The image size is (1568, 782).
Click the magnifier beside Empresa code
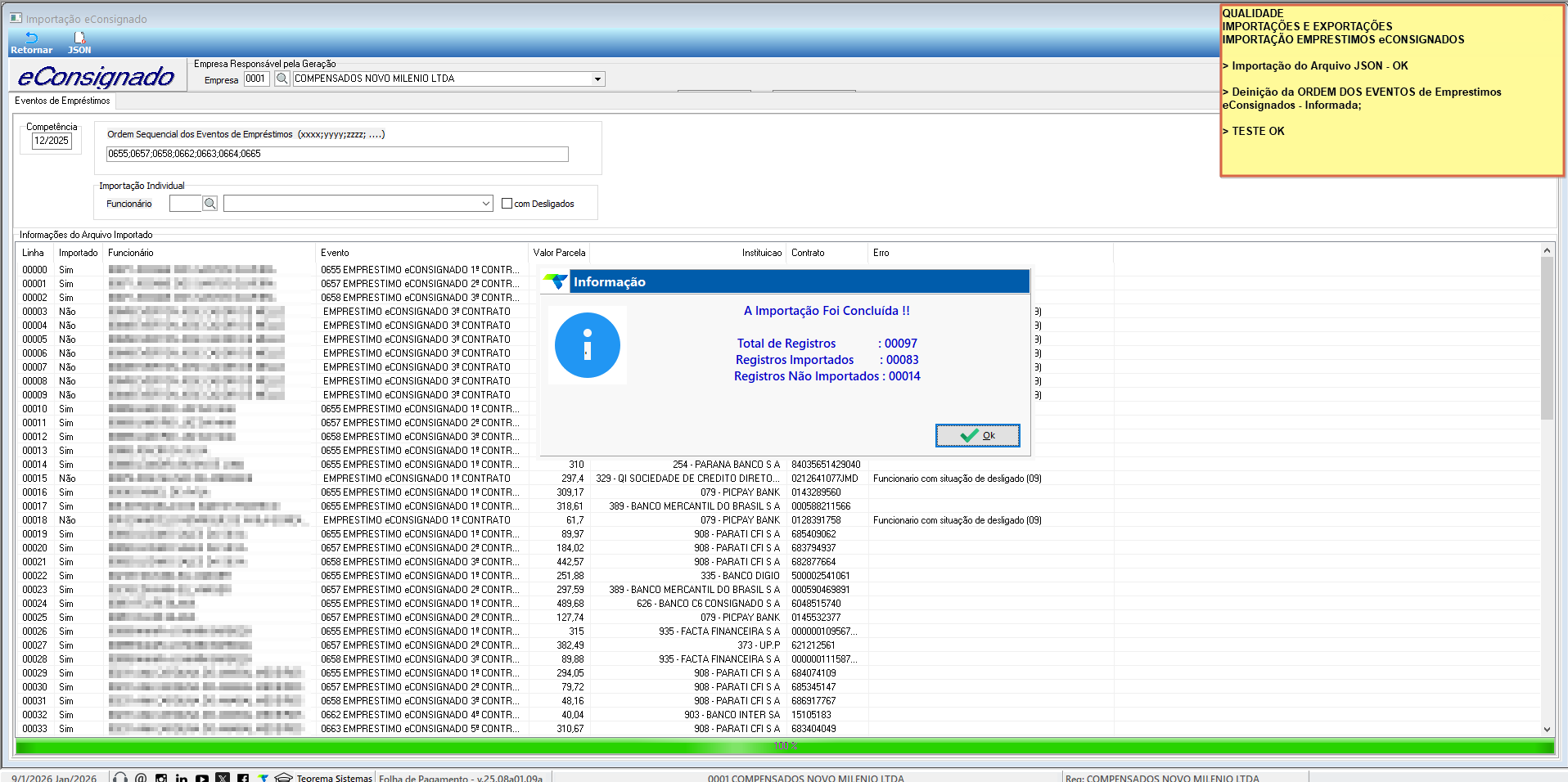pos(282,79)
